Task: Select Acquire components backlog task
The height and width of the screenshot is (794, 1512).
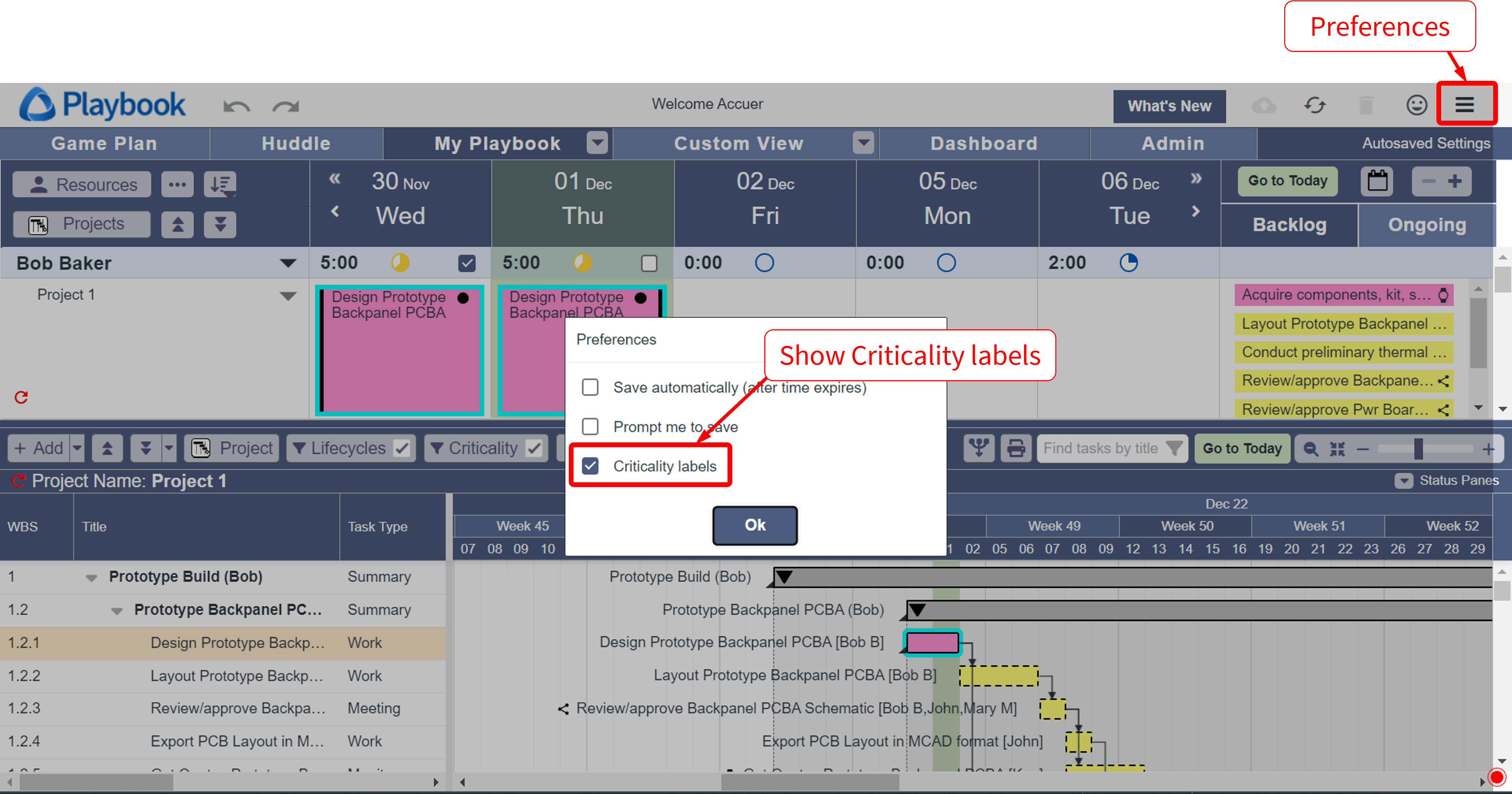Action: click(x=1344, y=295)
